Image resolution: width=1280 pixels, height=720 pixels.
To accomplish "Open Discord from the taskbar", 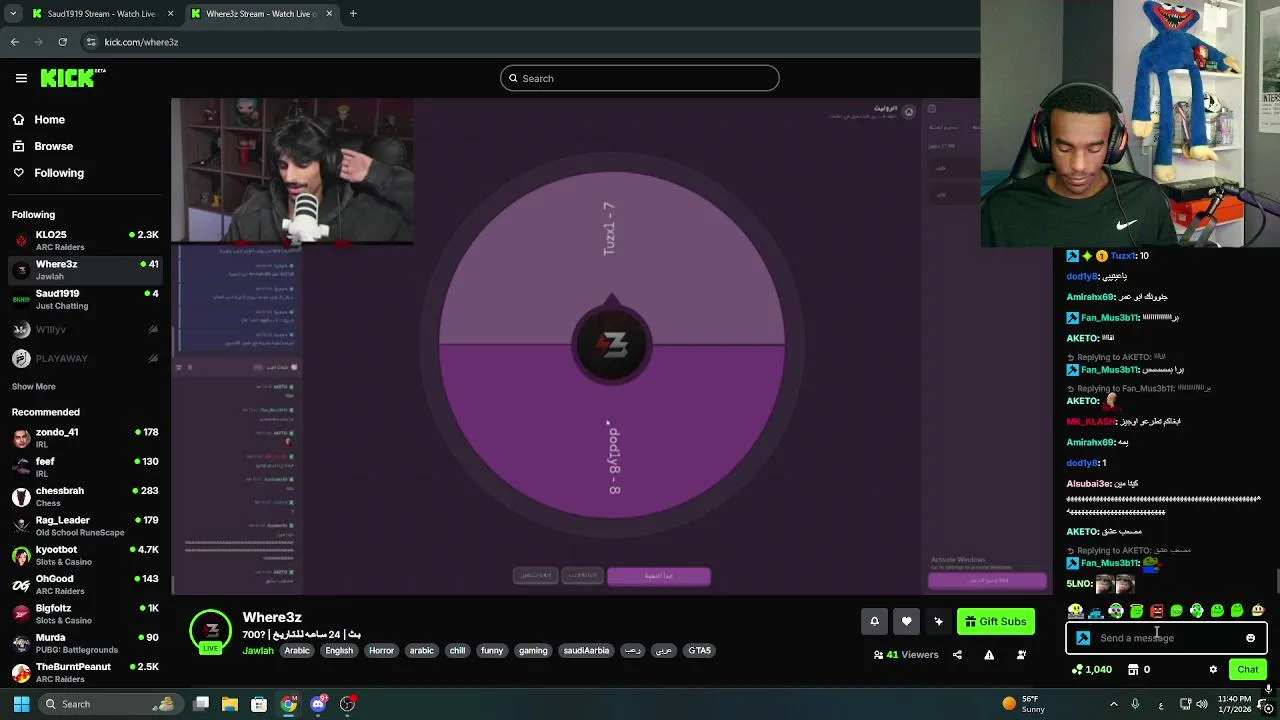I will [x=319, y=704].
